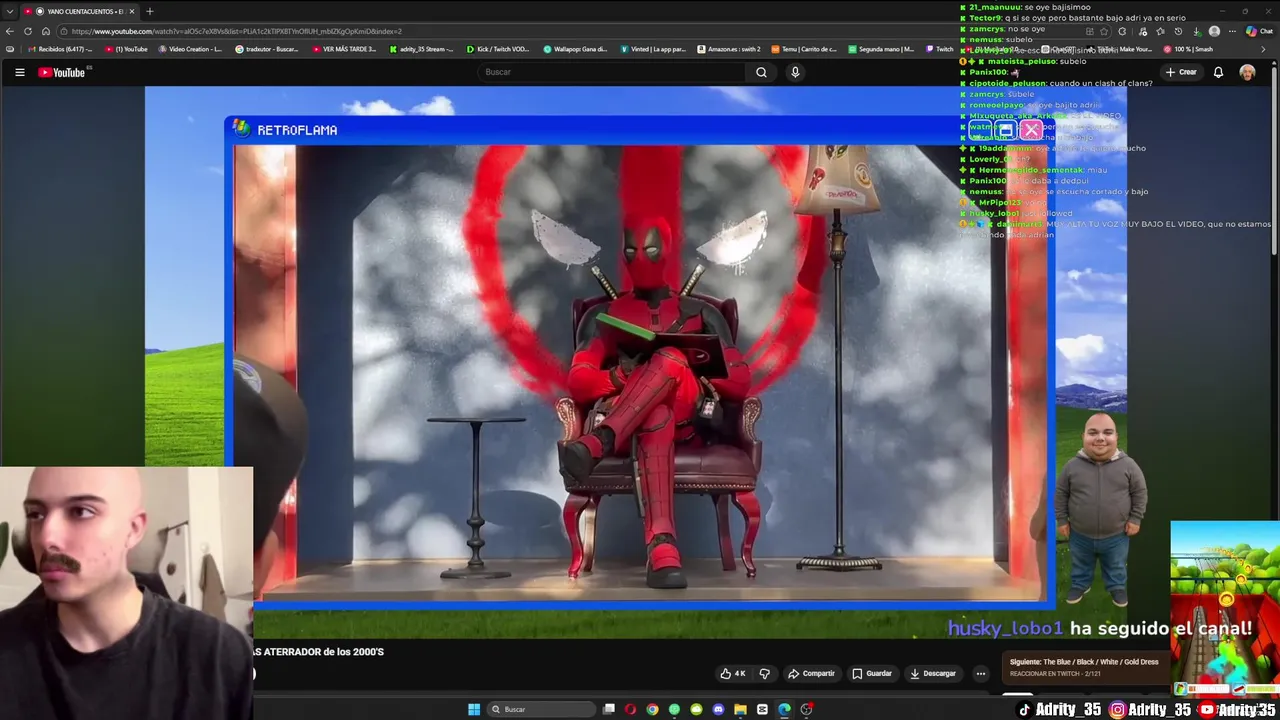Open Opera from the taskbar

[x=630, y=709]
